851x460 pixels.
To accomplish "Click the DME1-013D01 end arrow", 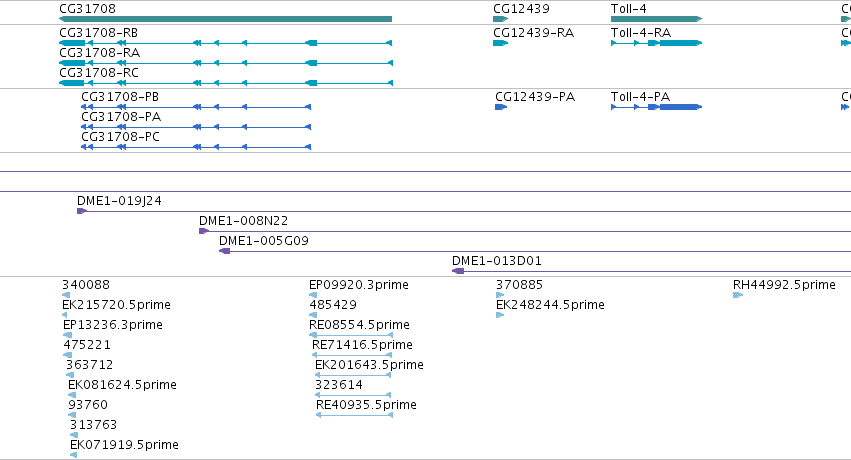I will pos(458,271).
